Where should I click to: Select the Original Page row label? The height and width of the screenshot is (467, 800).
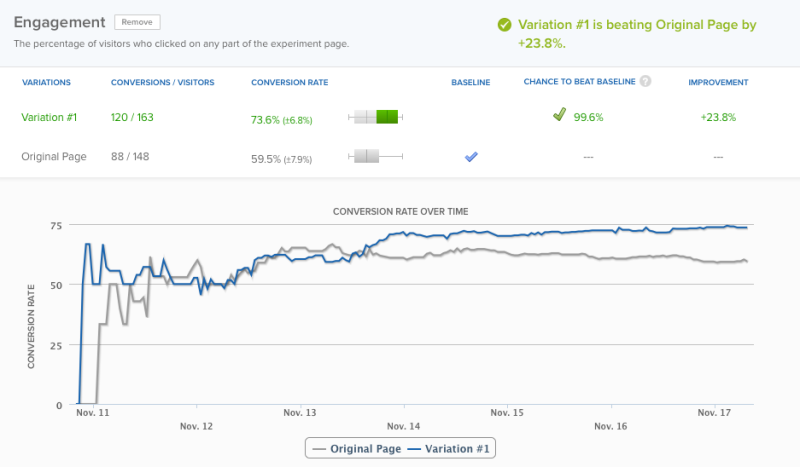(x=54, y=157)
